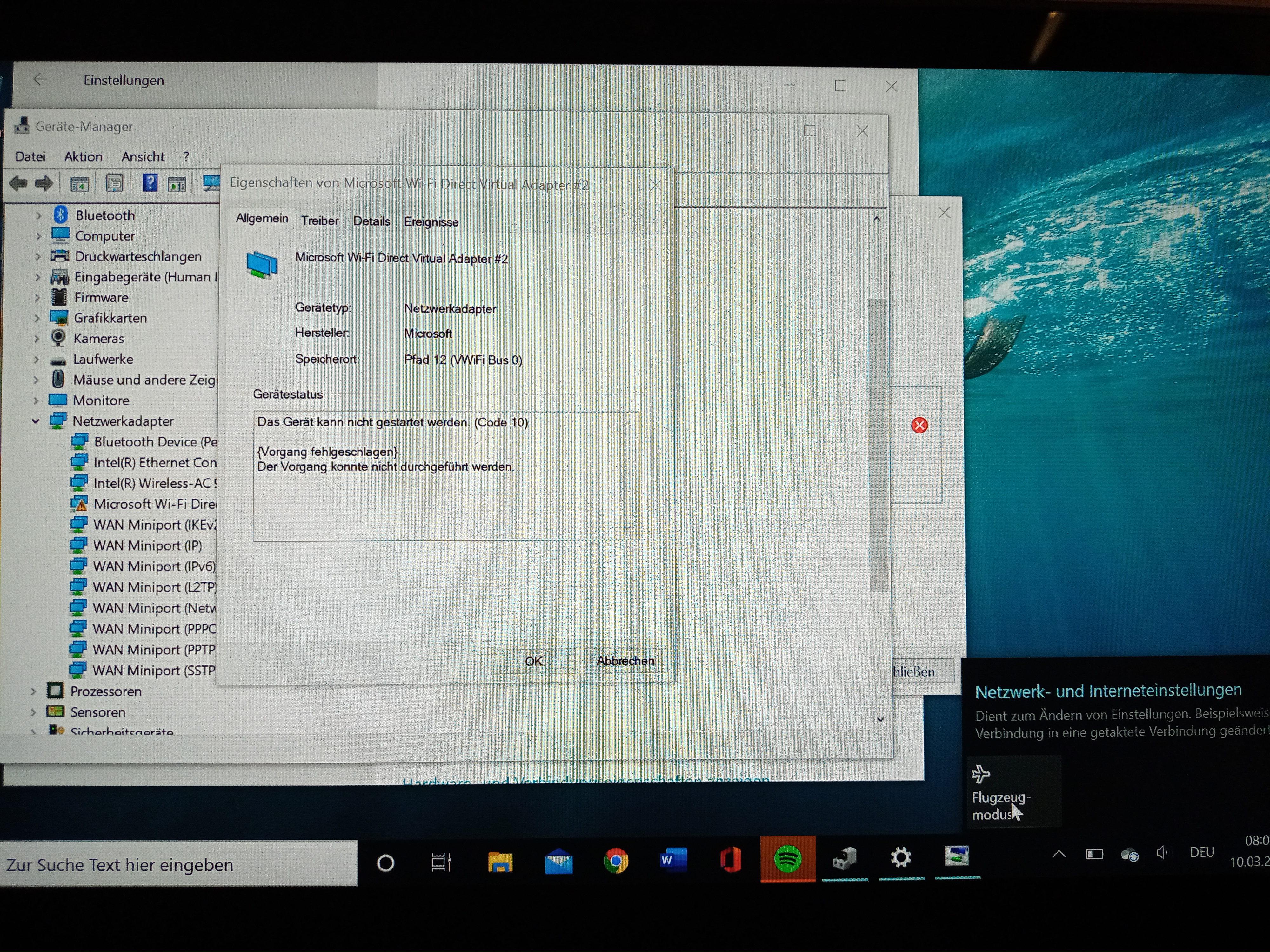Open Settings gear on taskbar
This screenshot has height=952, width=1270.
coord(900,857)
